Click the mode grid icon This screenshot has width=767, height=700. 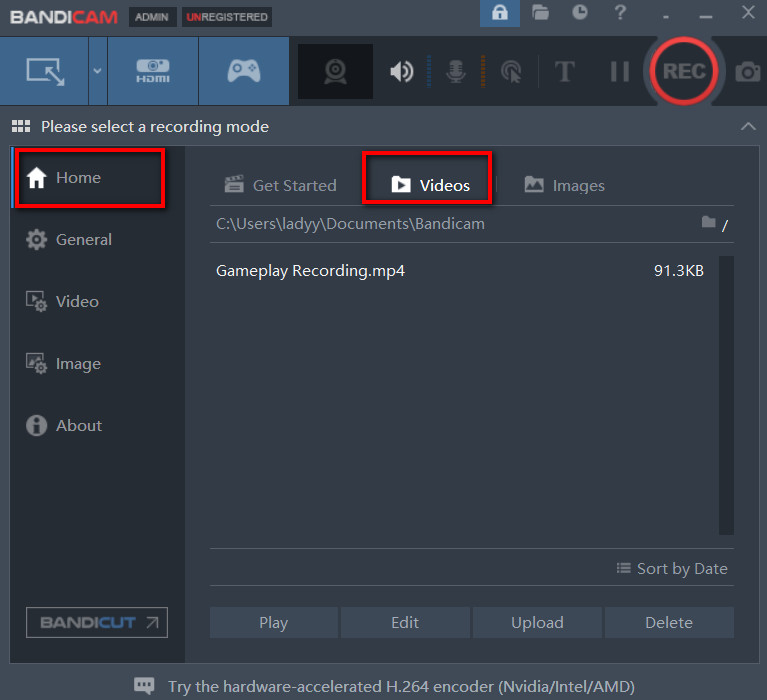tap(21, 126)
